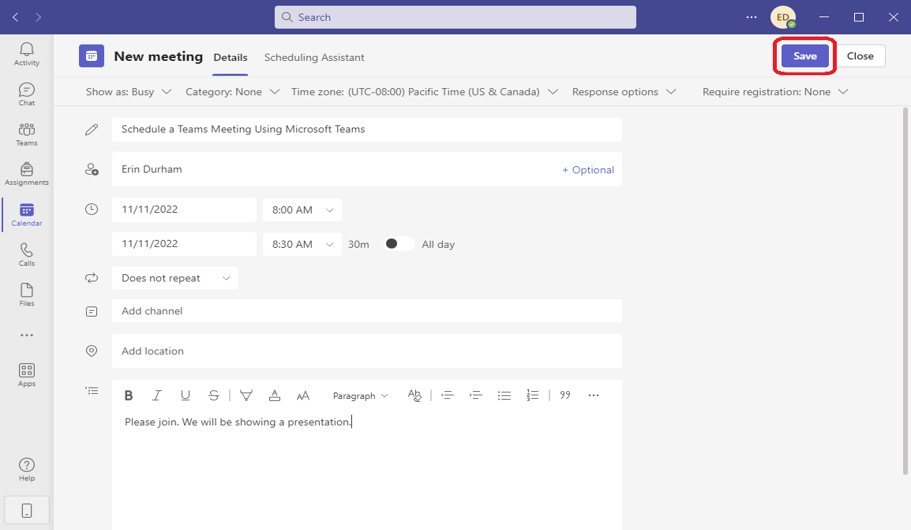Open text highlight color picker
The width and height of the screenshot is (911, 530).
[x=246, y=396]
